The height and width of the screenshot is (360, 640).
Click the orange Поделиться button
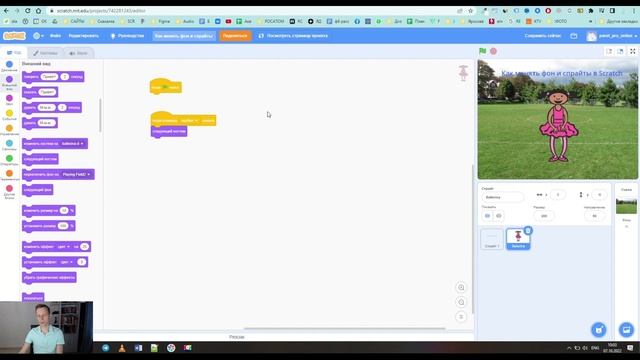pyautogui.click(x=235, y=36)
